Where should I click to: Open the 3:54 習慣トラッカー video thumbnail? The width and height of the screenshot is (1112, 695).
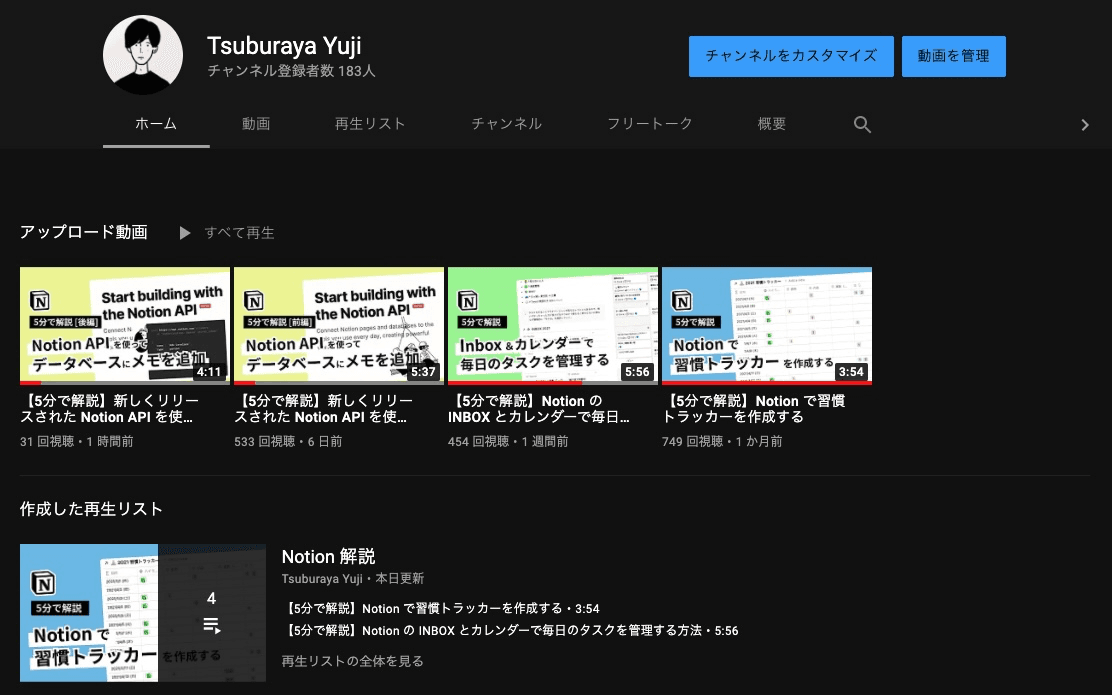pyautogui.click(x=767, y=326)
